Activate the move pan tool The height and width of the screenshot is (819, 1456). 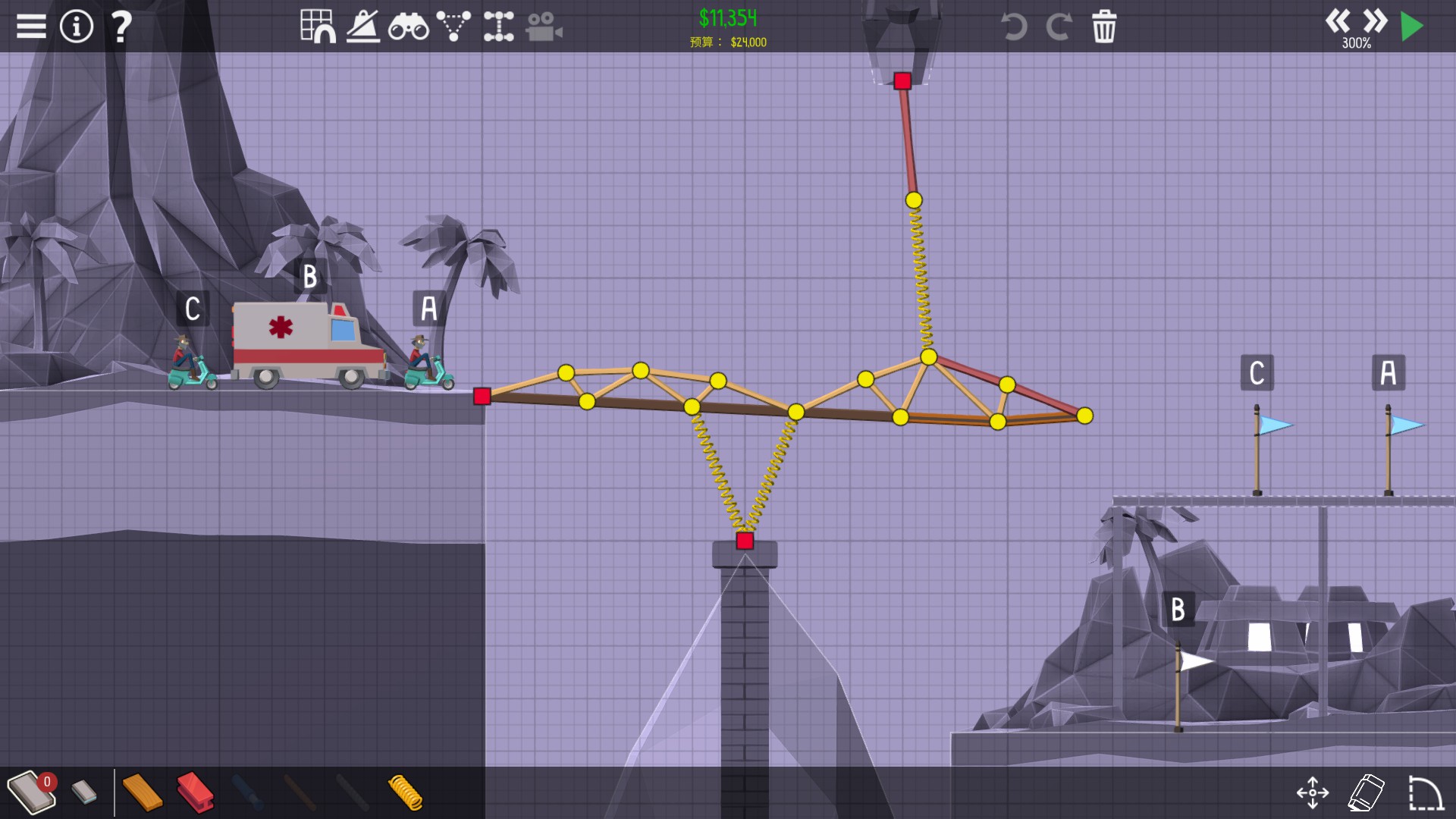[x=1313, y=793]
